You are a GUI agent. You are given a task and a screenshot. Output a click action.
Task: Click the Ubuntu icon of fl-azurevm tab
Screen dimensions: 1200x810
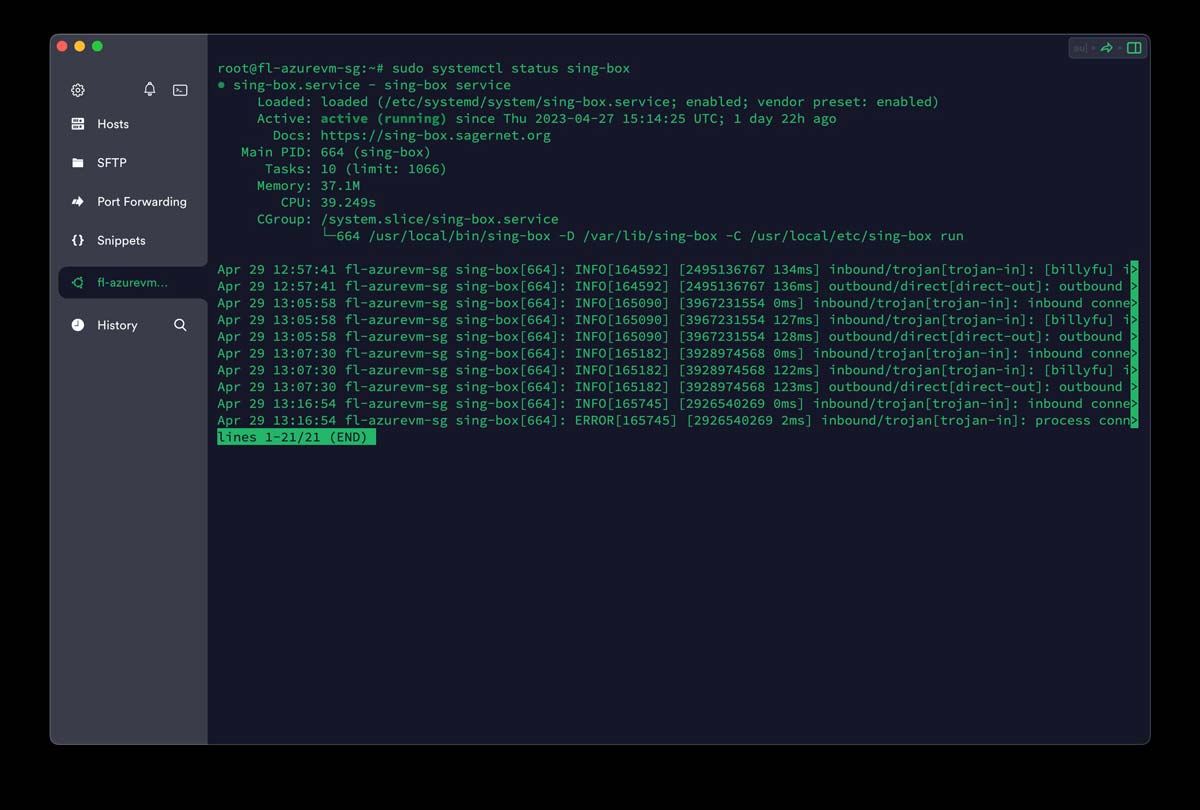point(78,283)
